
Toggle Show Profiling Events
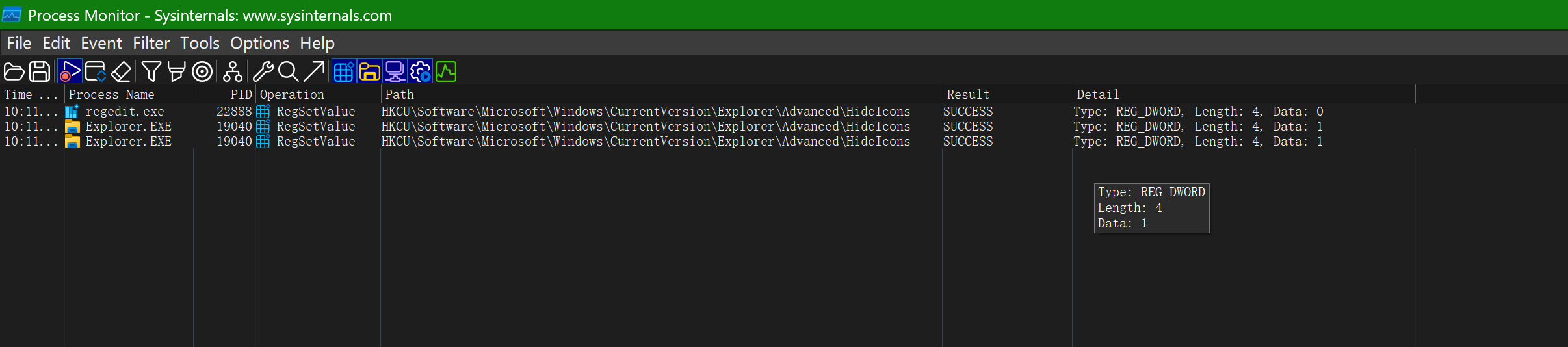[446, 71]
